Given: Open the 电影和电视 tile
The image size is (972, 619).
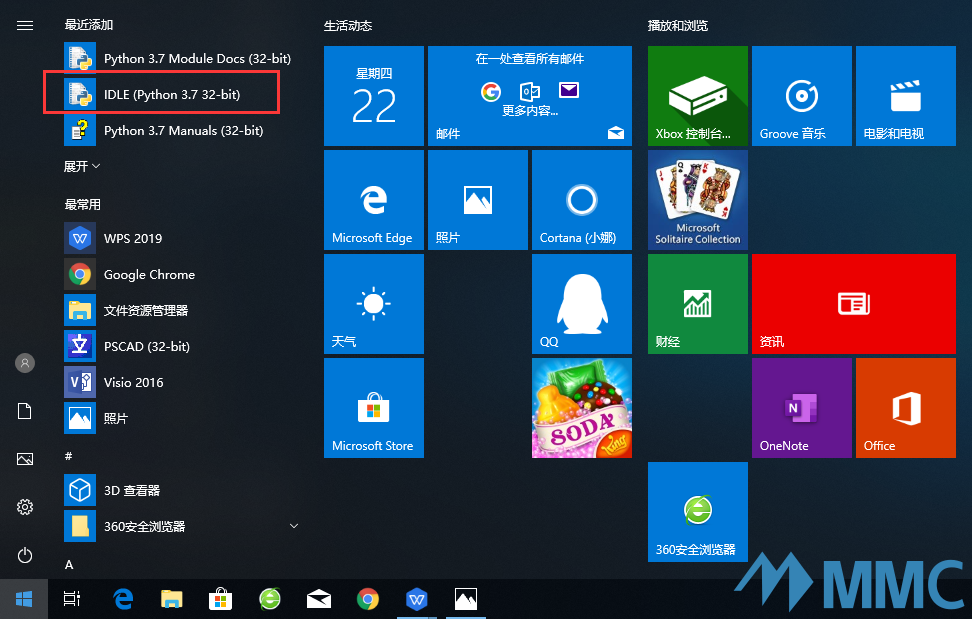Looking at the screenshot, I should click(906, 96).
